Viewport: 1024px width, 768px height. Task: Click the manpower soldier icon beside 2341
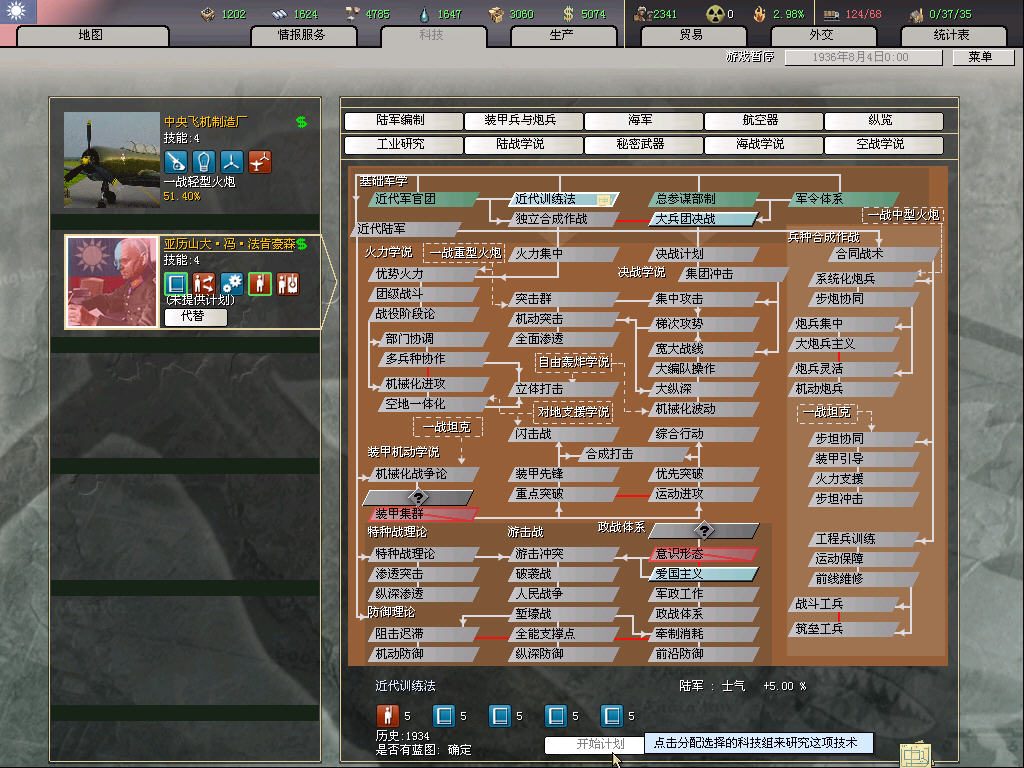coord(643,14)
